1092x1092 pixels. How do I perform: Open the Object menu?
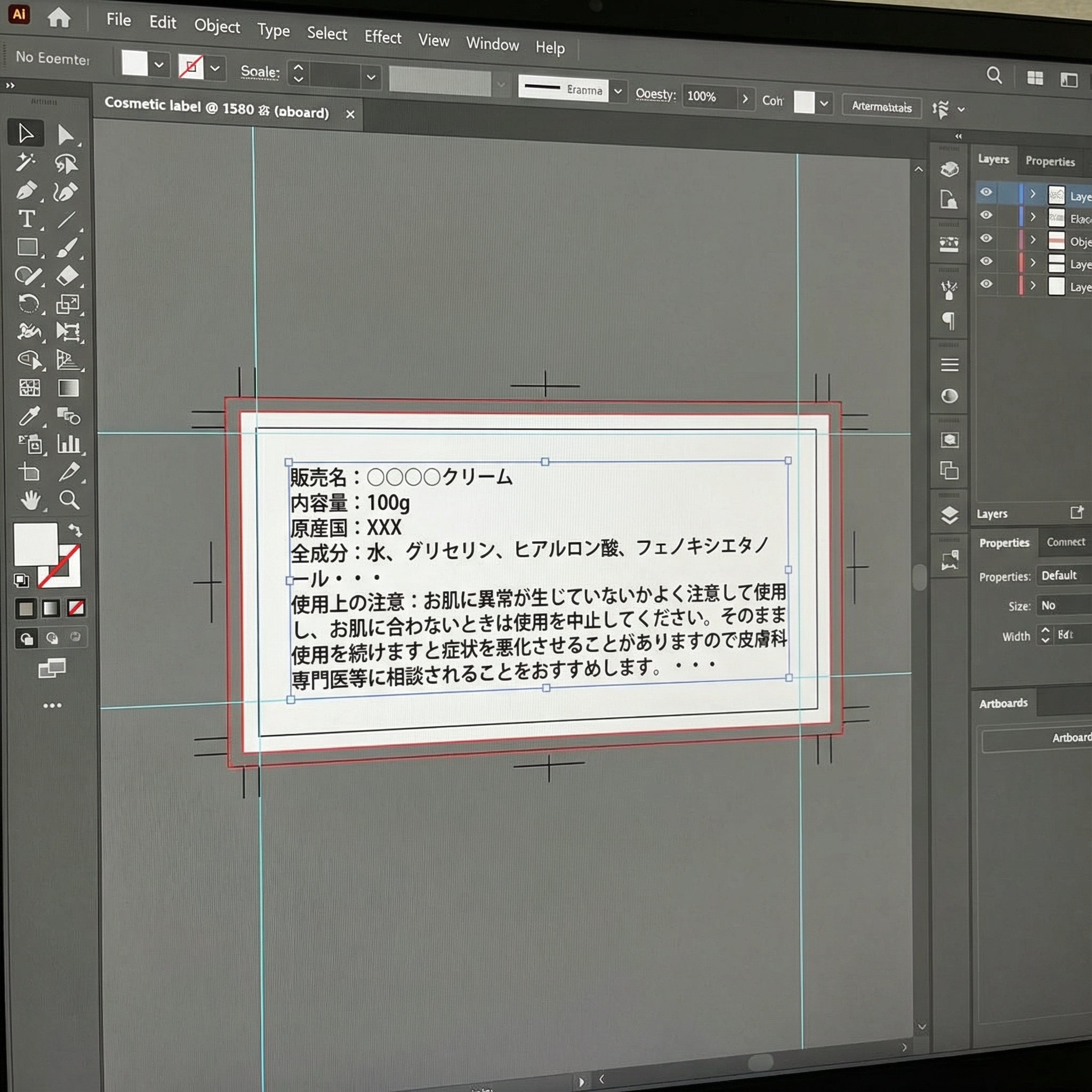(x=216, y=27)
